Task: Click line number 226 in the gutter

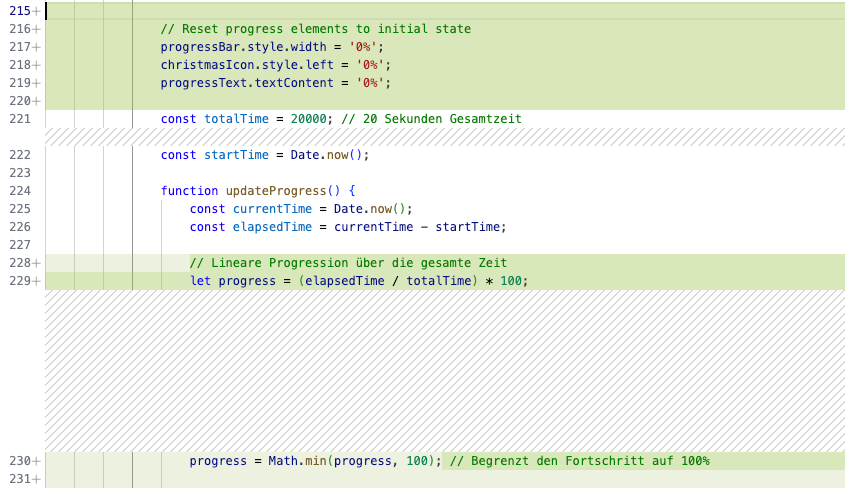Action: point(20,227)
